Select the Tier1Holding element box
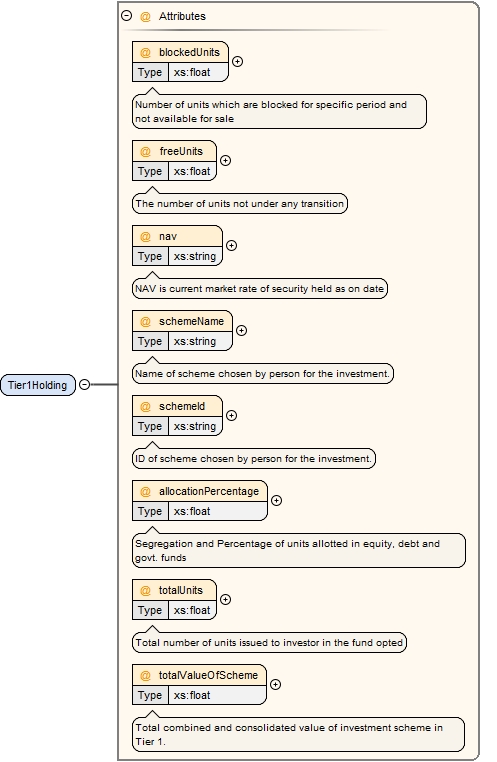This screenshot has width=497, height=762. (x=38, y=385)
